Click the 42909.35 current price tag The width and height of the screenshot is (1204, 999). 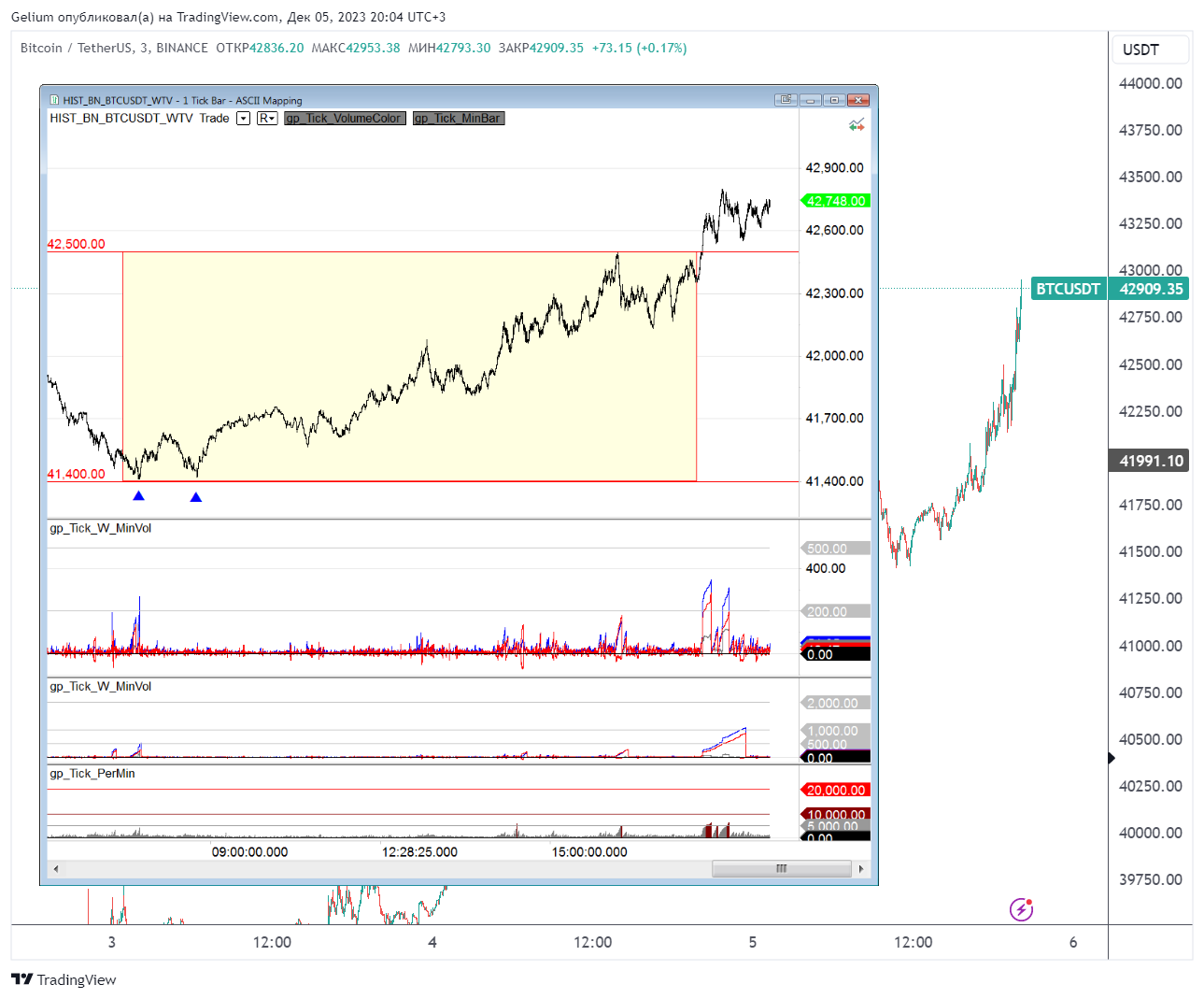click(x=1149, y=289)
